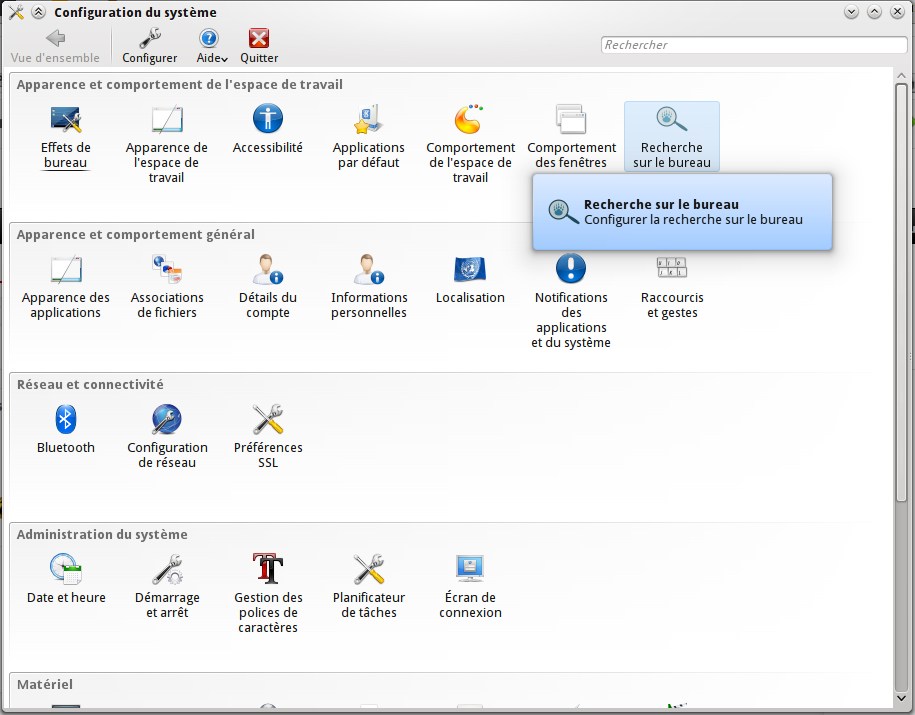The height and width of the screenshot is (715, 915).
Task: Open Informations personnelles
Action: (368, 287)
